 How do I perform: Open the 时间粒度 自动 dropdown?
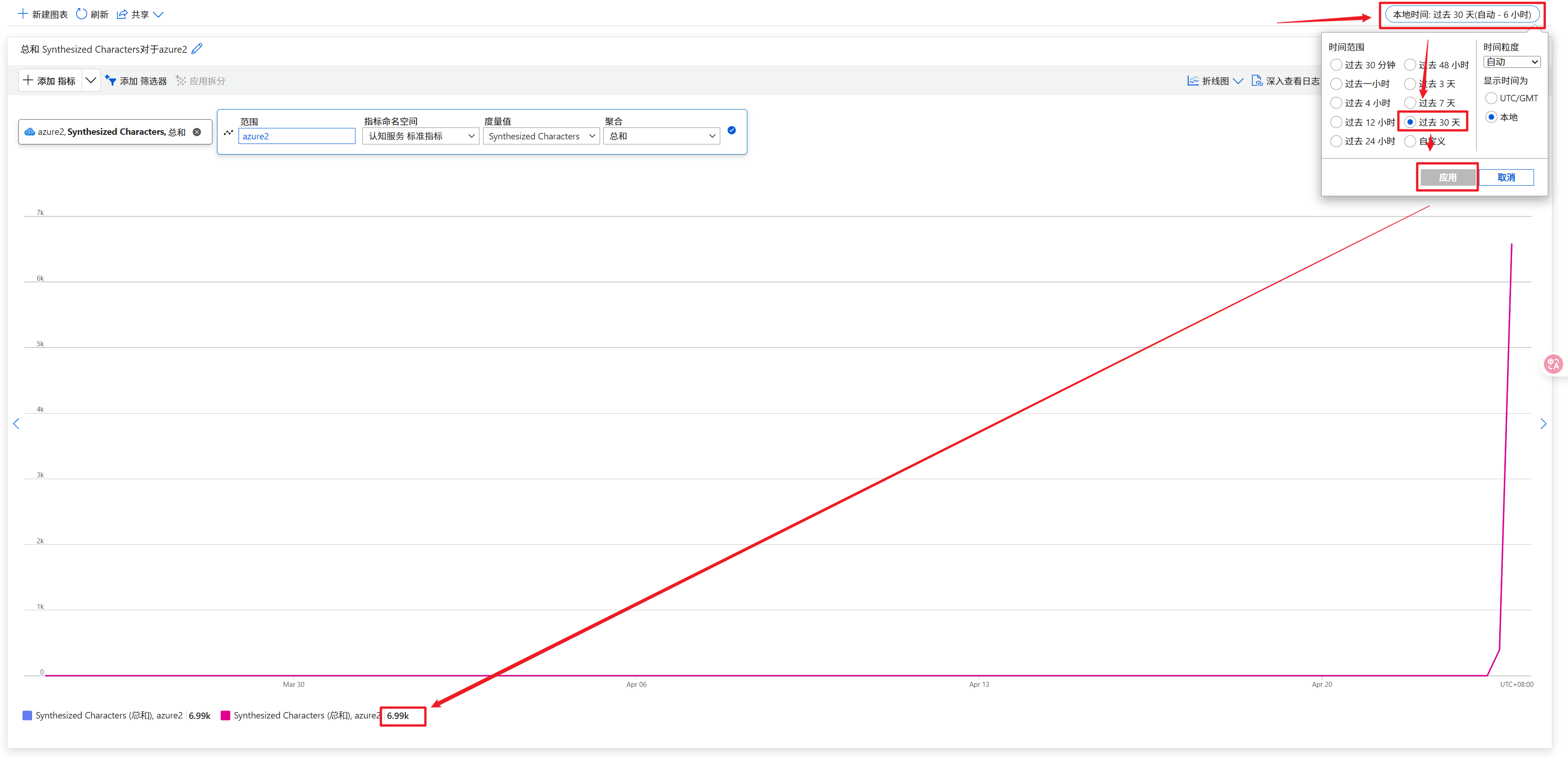tap(1512, 62)
